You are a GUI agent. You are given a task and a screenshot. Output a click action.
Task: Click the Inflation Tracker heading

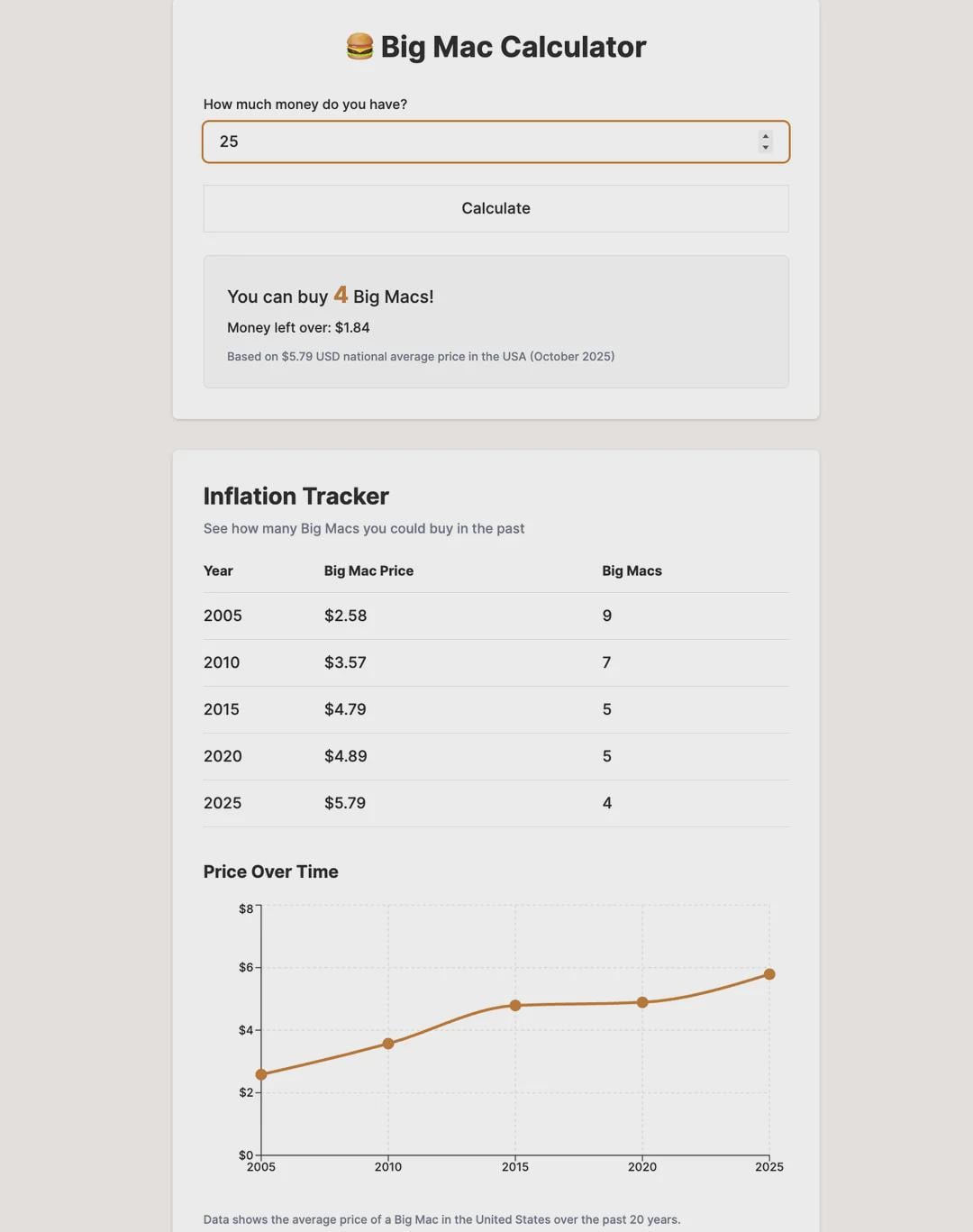pyautogui.click(x=296, y=496)
